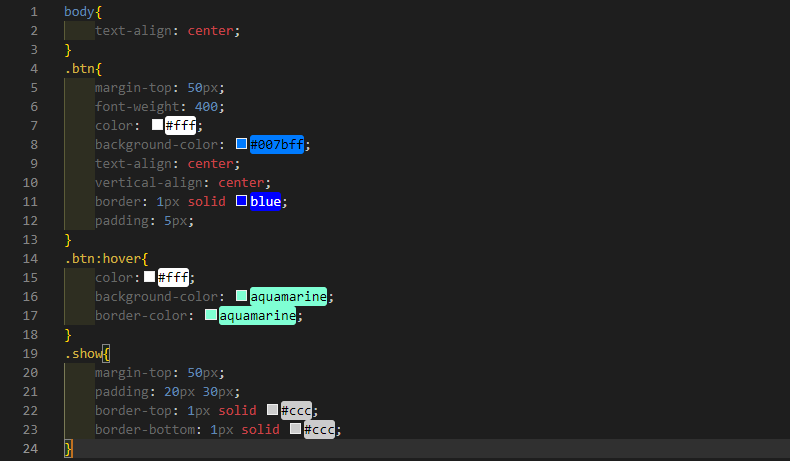The height and width of the screenshot is (461, 790).
Task: Click the 'text-align' property on line 9
Action: tap(133, 164)
